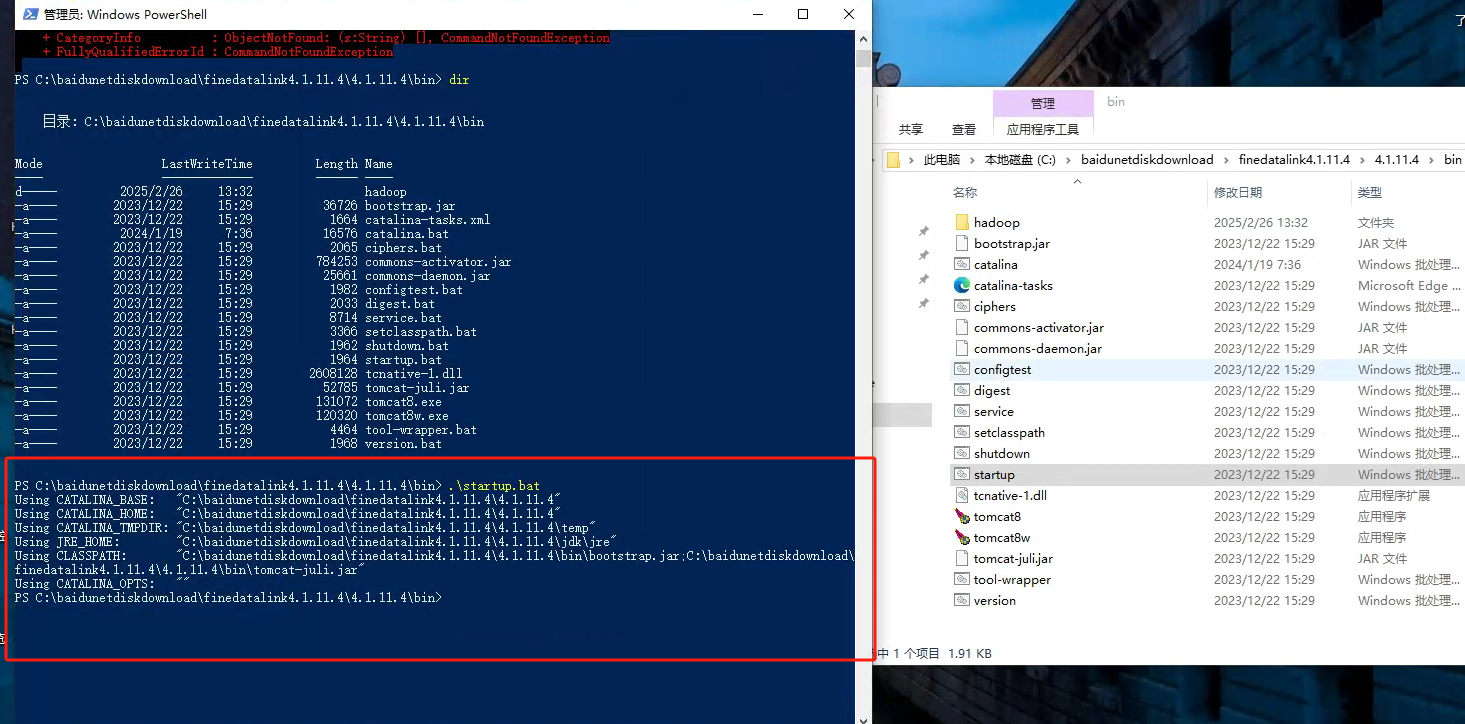Click the catalina modified date 2024/1/19 7:36
Screen dimensions: 1465x724
[1257, 264]
